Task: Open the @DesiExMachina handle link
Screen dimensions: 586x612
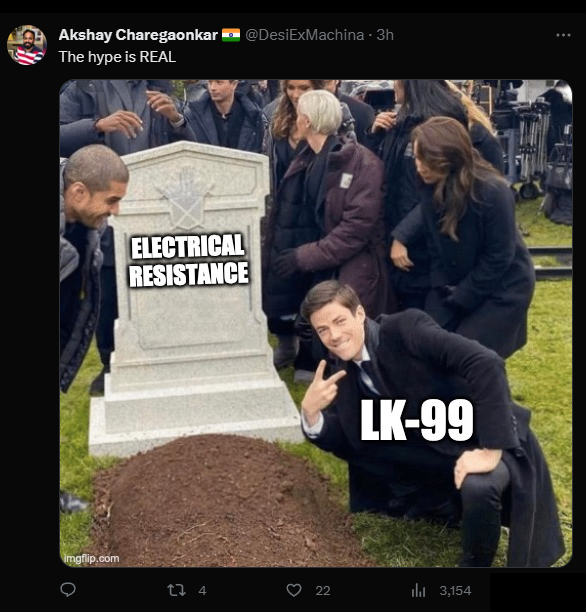Action: pos(305,35)
